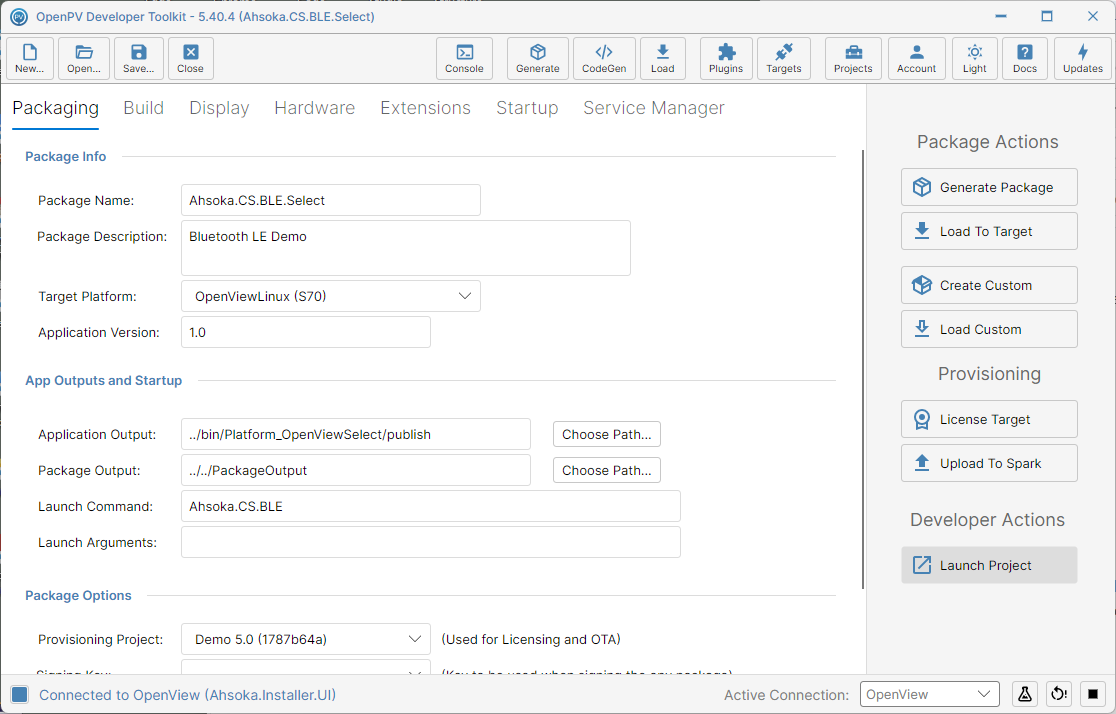Switch to the Service Manager tab
Viewport: 1116px width, 714px height.
pos(654,107)
